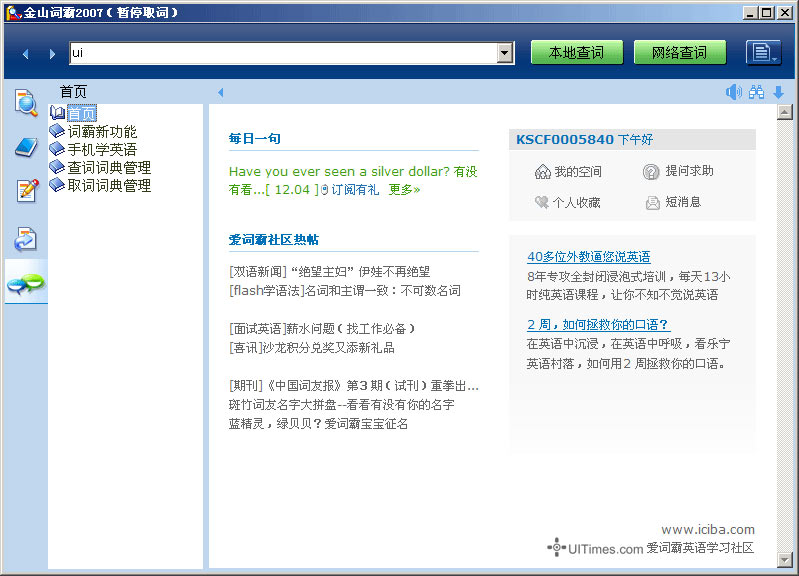
Task: Select the notepad with pencil sidebar icon
Action: pyautogui.click(x=28, y=191)
